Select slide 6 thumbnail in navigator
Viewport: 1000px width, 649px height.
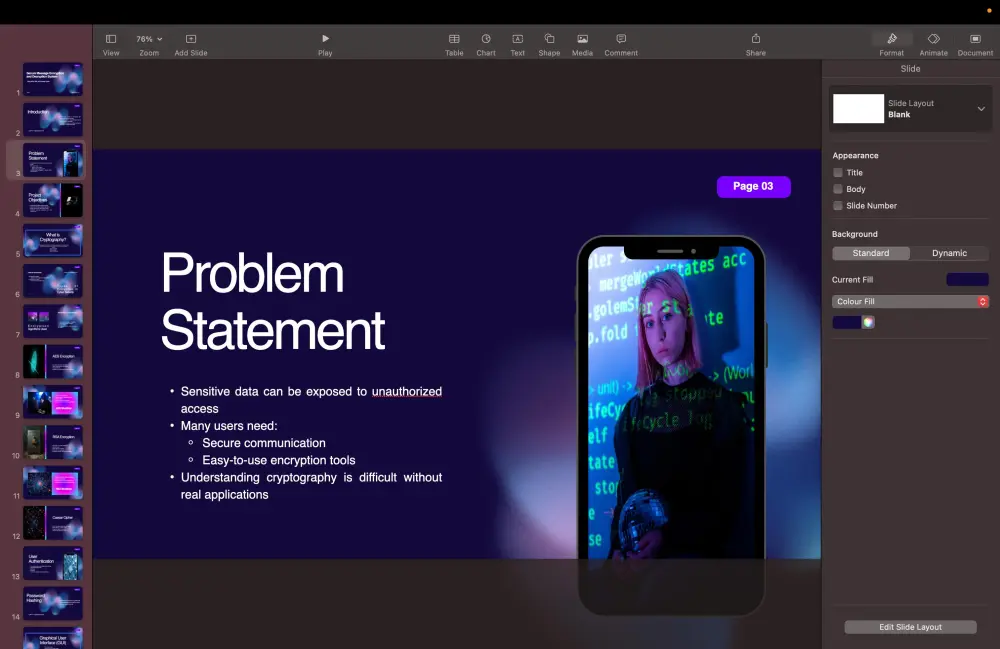coord(53,281)
